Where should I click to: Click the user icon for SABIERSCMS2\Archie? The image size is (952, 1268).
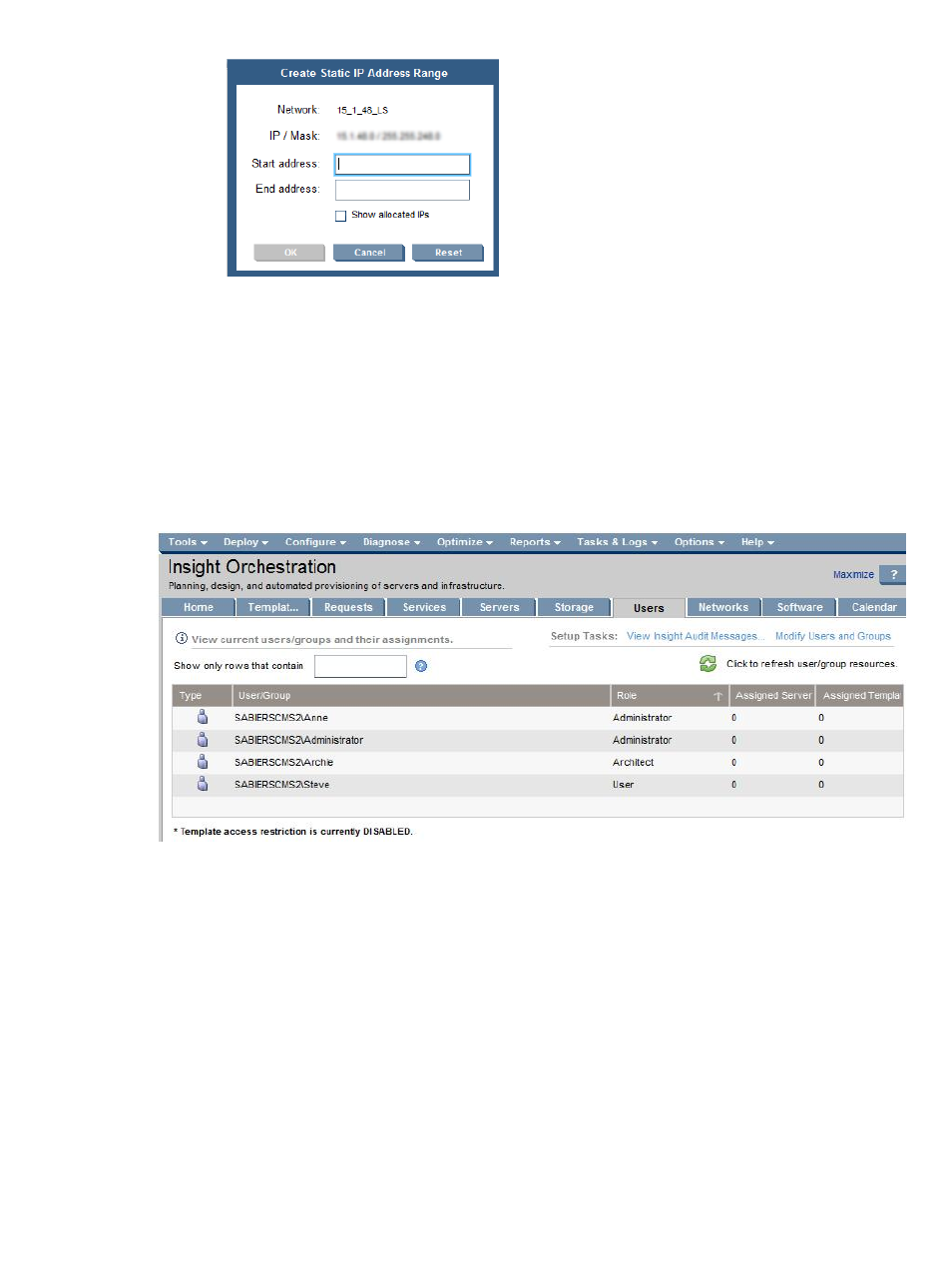coord(203,762)
